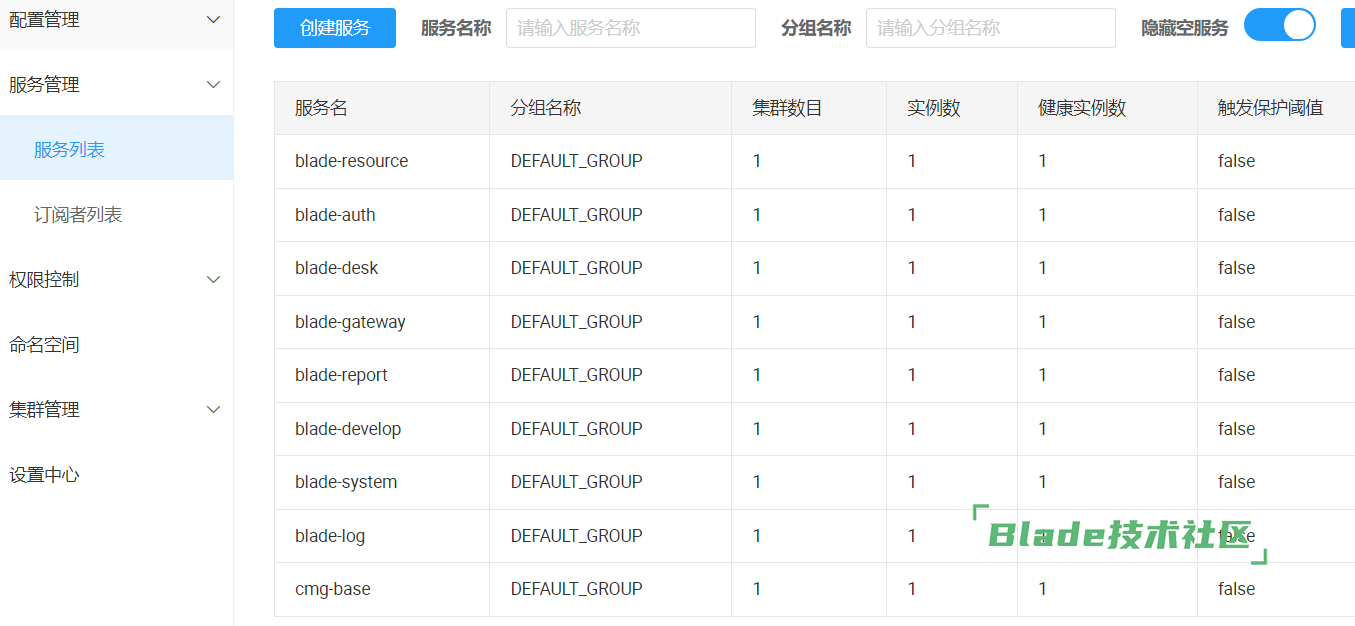Click the false threshold value for blade-system
The width and height of the screenshot is (1355, 626).
[x=1236, y=482]
